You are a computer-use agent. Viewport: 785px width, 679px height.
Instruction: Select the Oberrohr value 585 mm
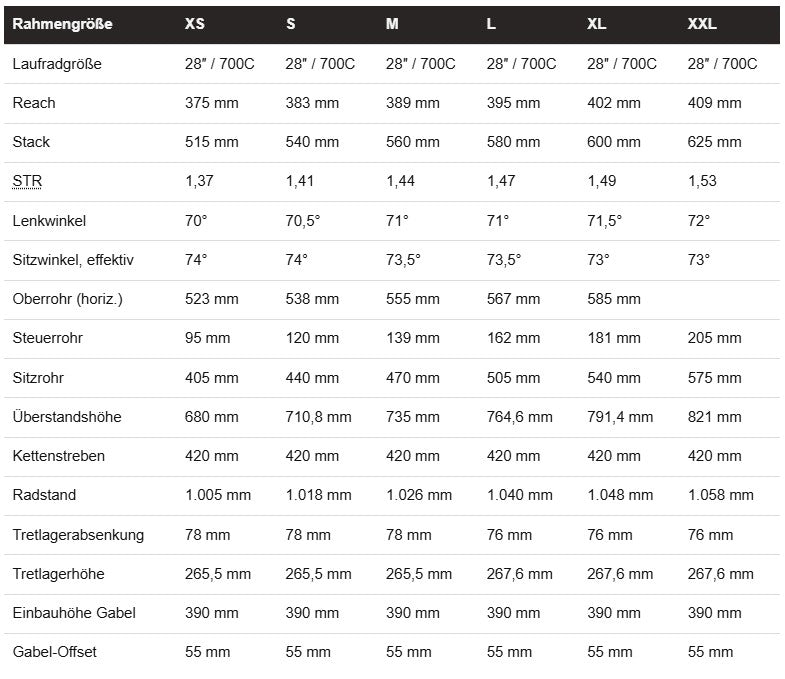[x=613, y=299]
